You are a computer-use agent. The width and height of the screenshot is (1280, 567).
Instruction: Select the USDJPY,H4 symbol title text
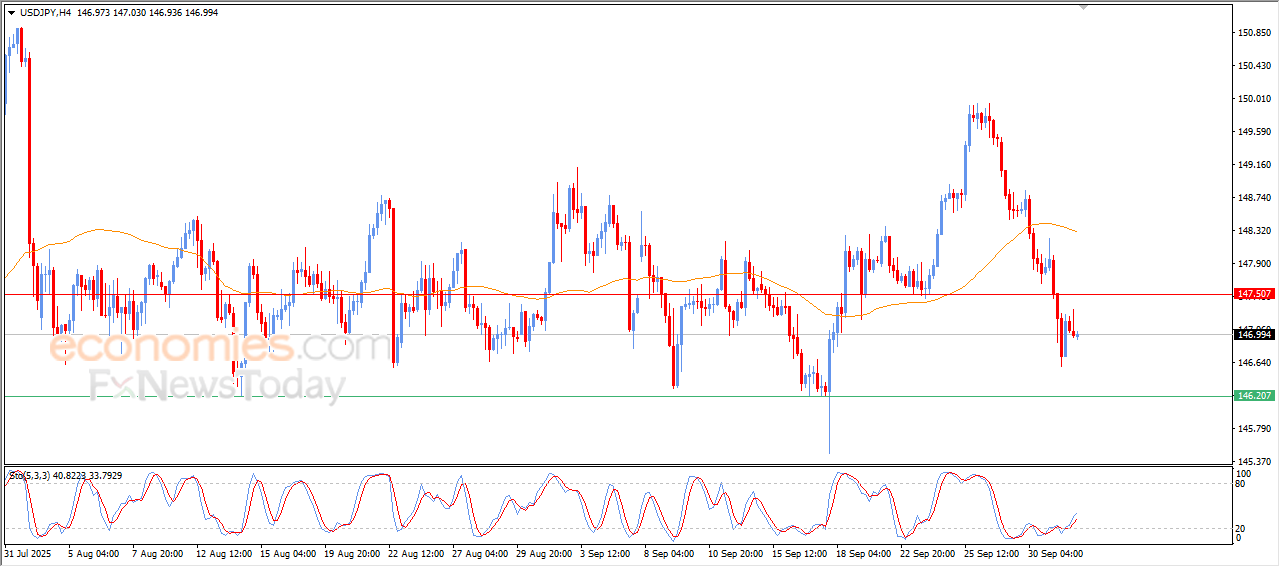click(x=44, y=12)
